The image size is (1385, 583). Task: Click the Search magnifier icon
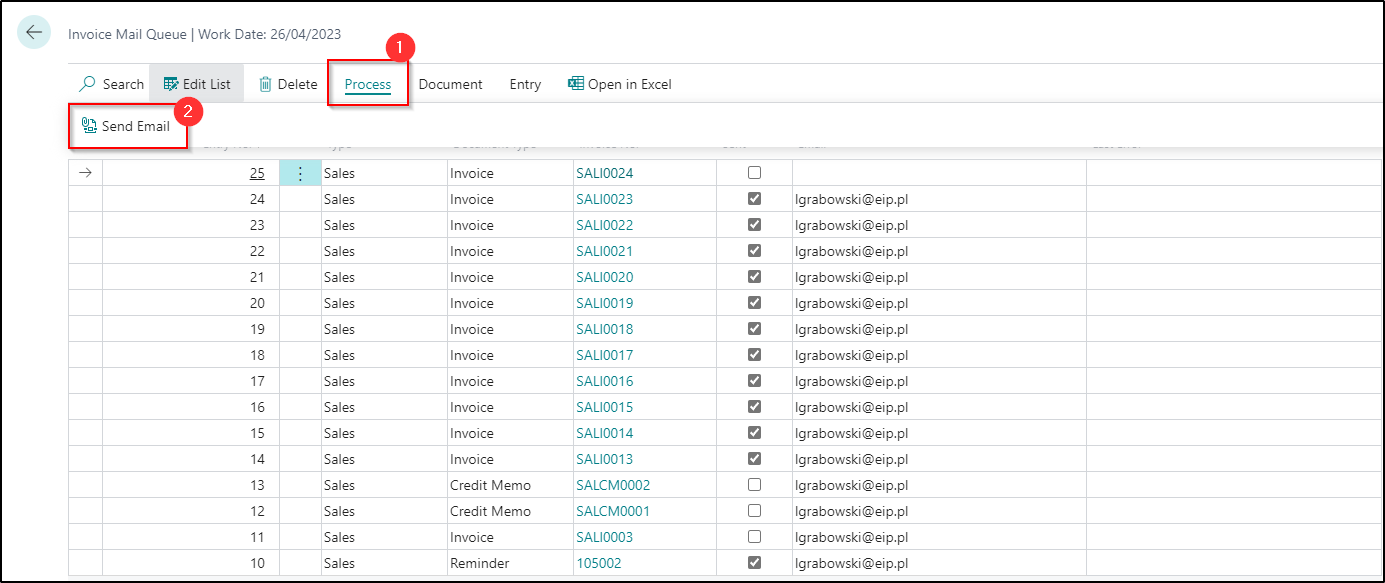(88, 84)
